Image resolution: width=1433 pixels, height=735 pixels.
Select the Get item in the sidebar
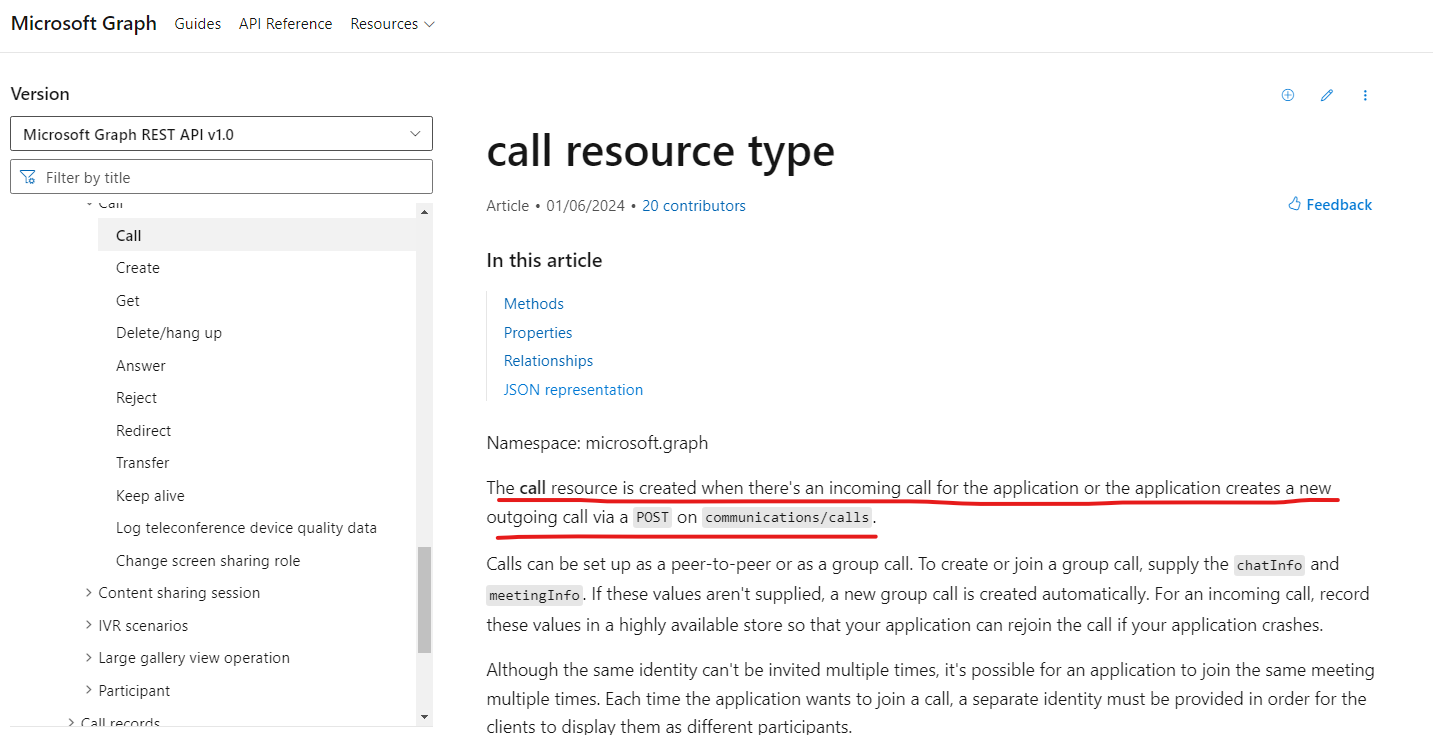[128, 301]
